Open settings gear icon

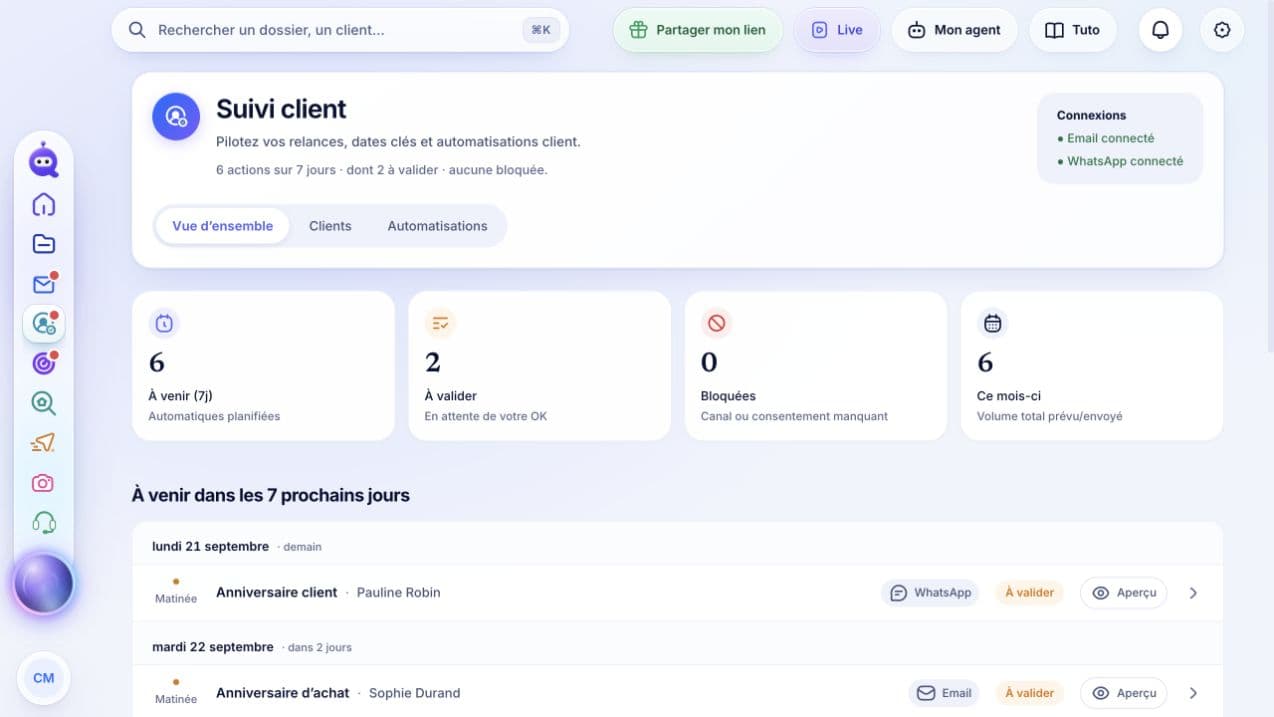[x=1222, y=30]
